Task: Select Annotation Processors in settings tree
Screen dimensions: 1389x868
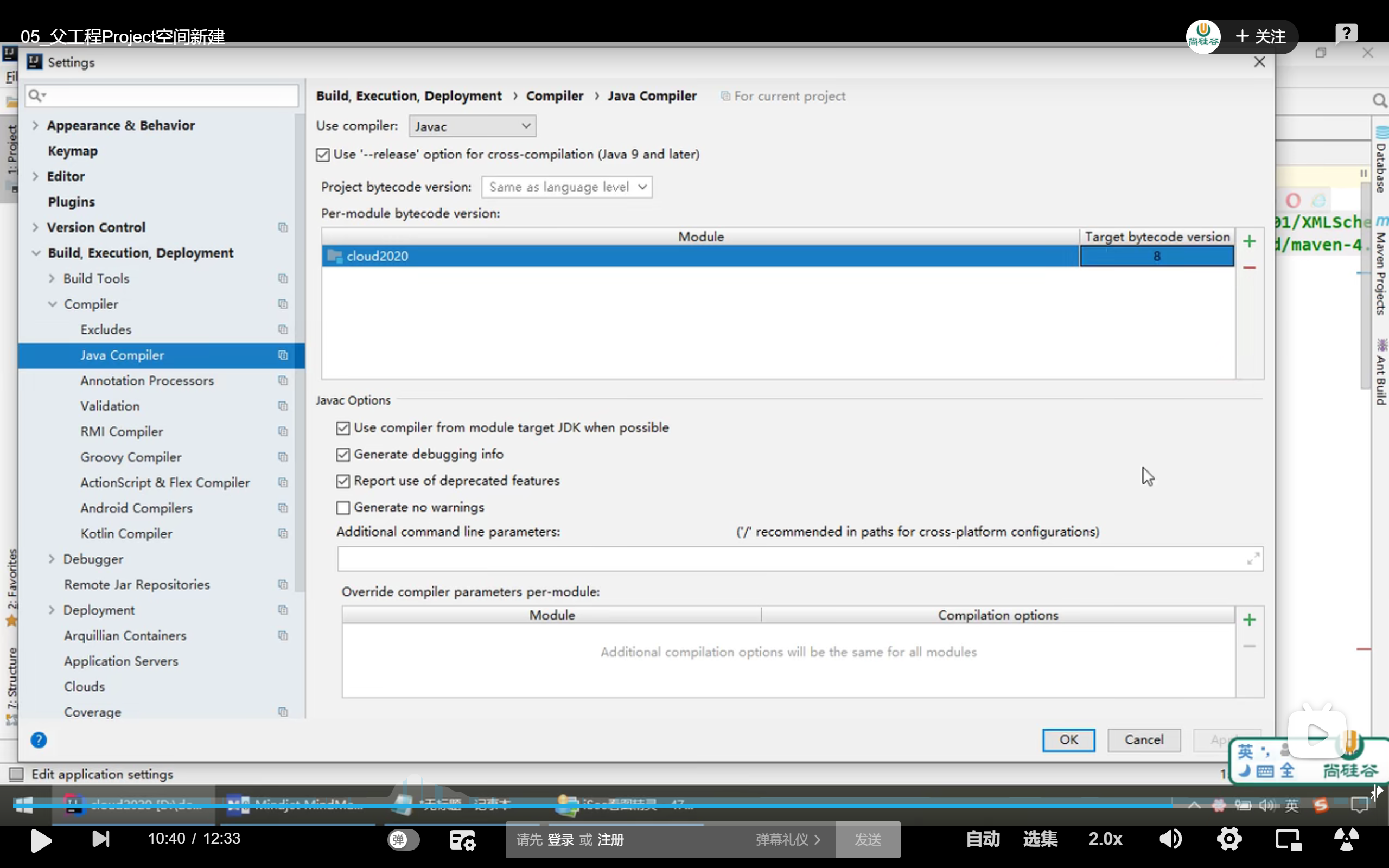Action: click(147, 380)
